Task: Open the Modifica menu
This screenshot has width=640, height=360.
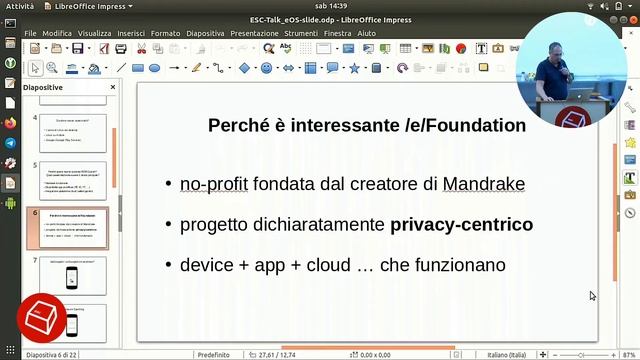Action: [x=57, y=33]
